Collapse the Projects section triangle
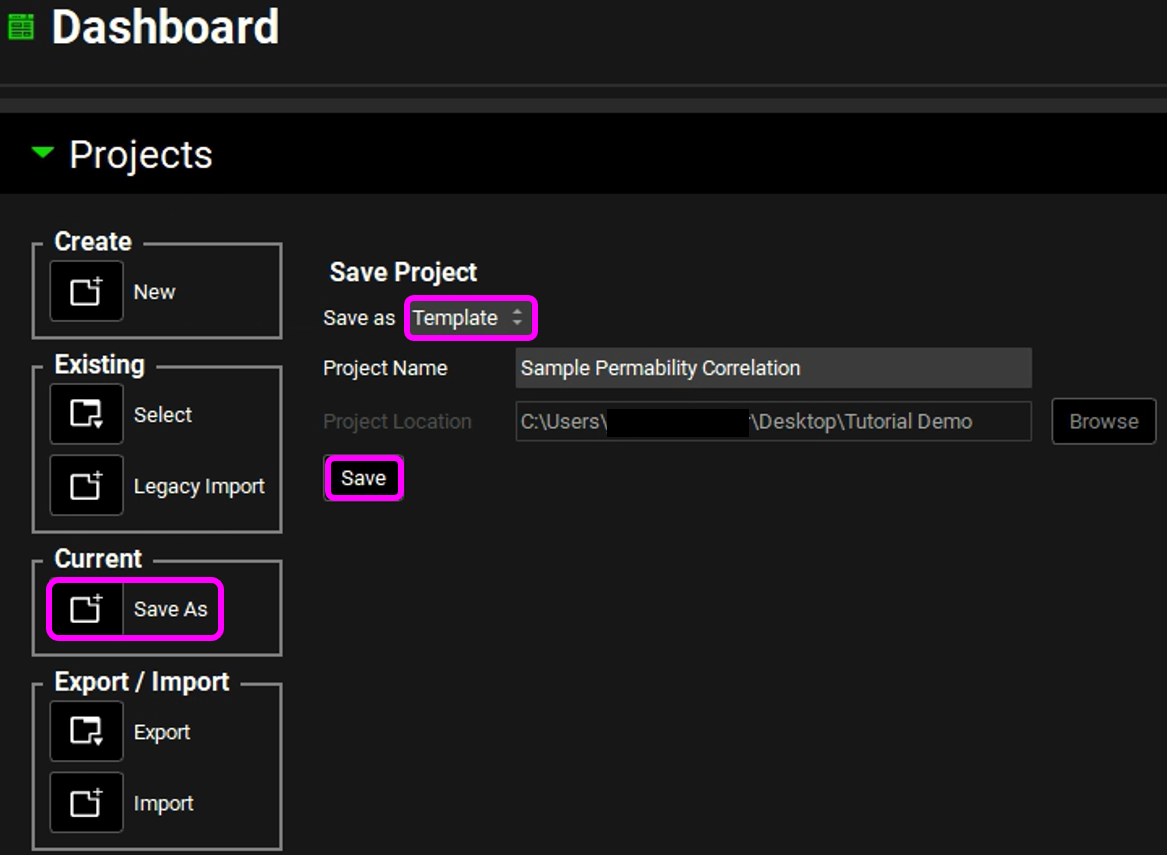Screen dimensions: 1167x855 click(x=42, y=154)
